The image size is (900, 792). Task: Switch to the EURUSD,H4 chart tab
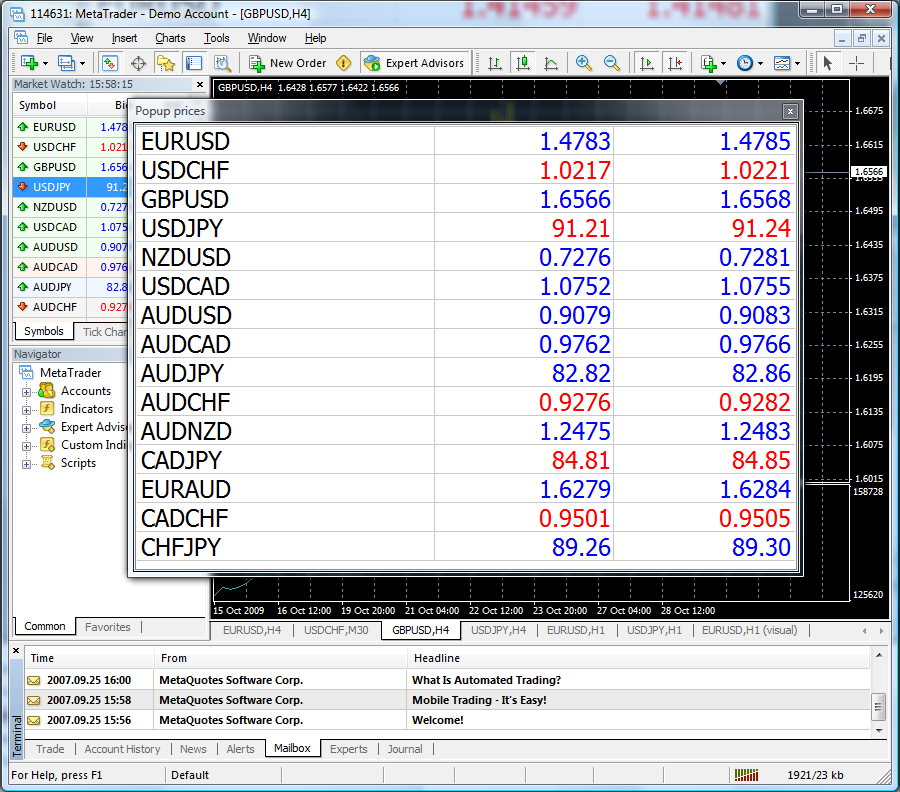pyautogui.click(x=252, y=630)
